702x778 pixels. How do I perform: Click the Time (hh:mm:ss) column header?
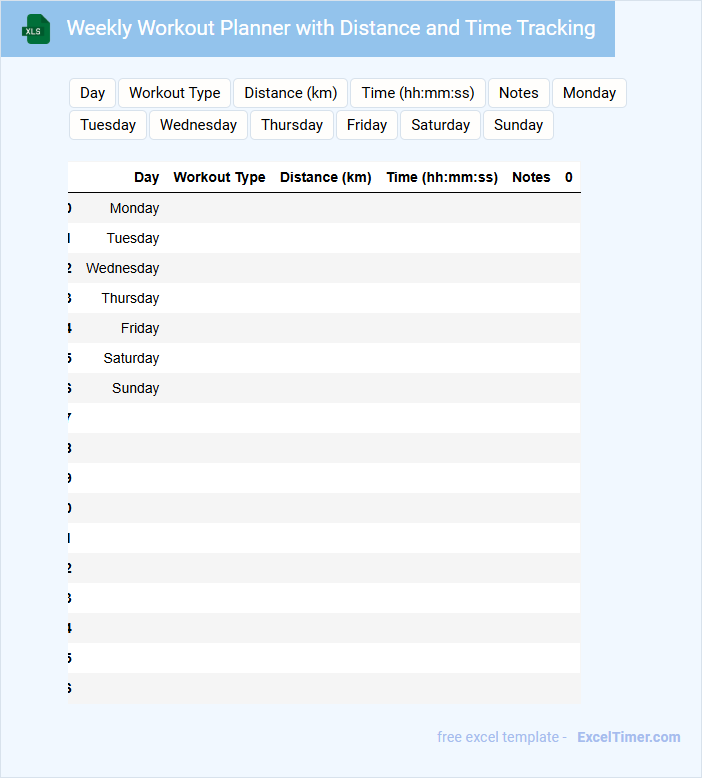point(442,177)
